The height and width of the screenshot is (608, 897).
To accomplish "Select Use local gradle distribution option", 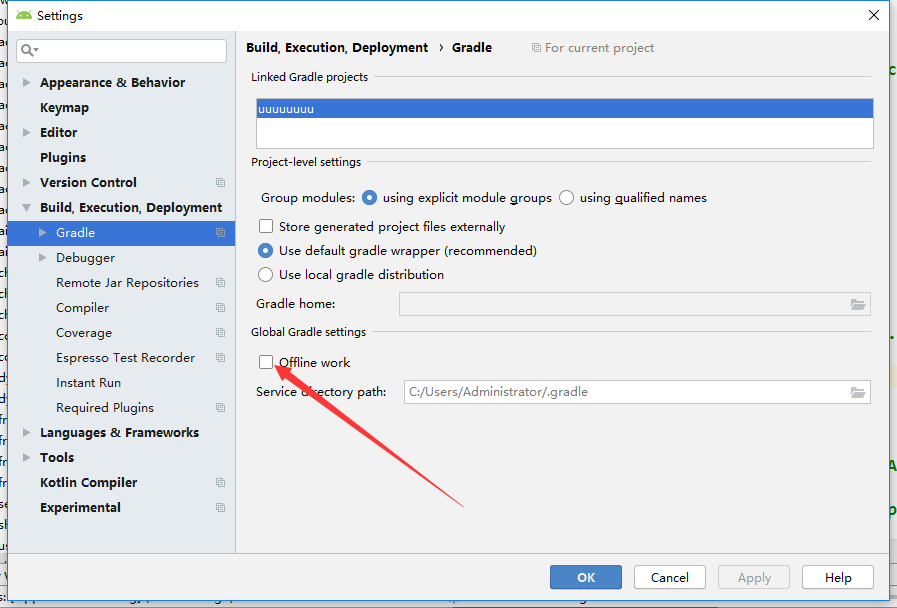I will pyautogui.click(x=265, y=275).
